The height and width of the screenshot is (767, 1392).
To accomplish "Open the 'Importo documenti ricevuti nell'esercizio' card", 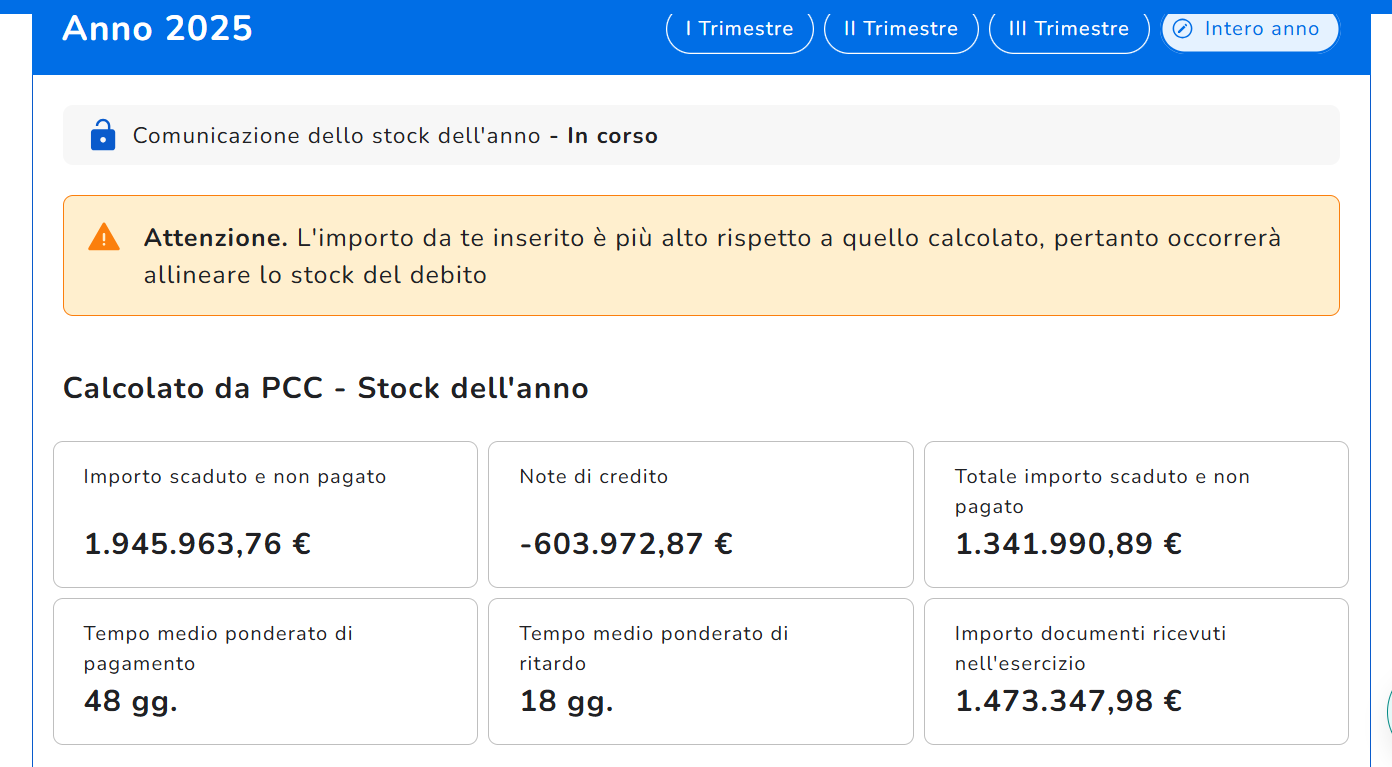I will (x=1135, y=671).
